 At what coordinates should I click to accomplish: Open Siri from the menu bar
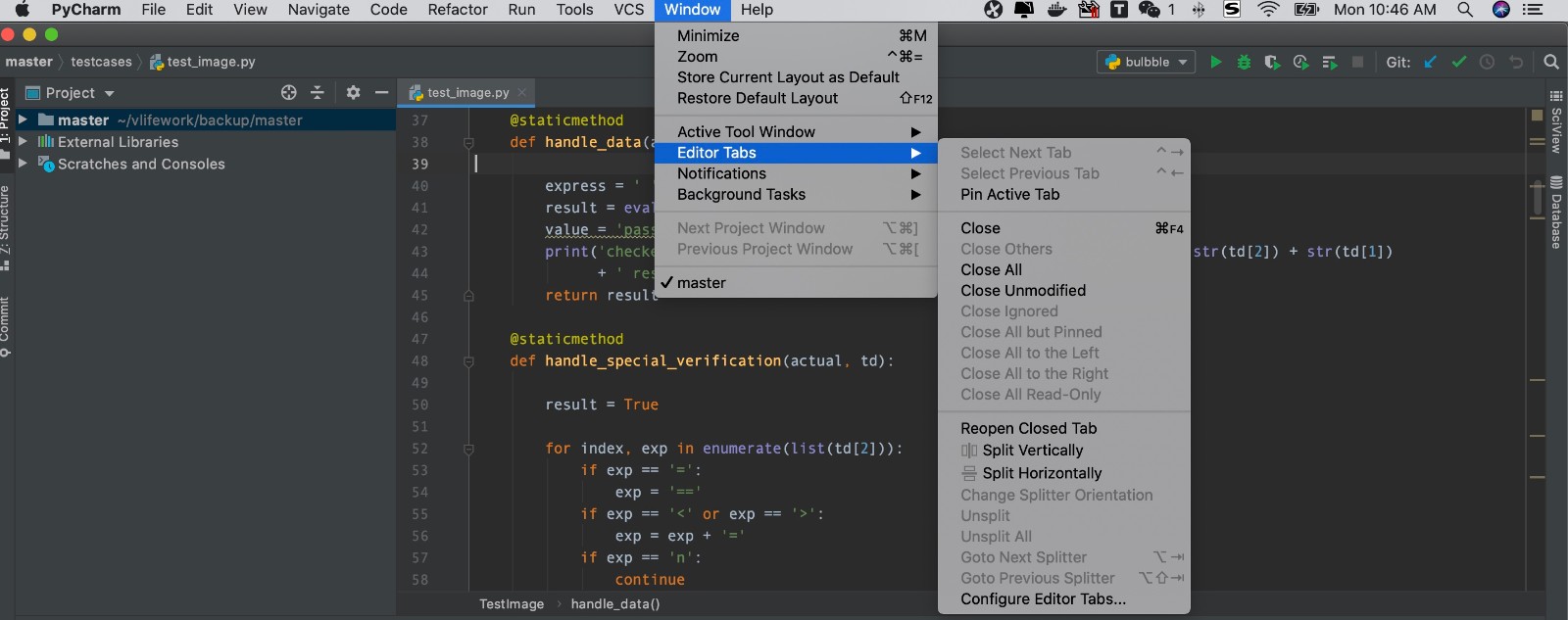coord(1500,10)
